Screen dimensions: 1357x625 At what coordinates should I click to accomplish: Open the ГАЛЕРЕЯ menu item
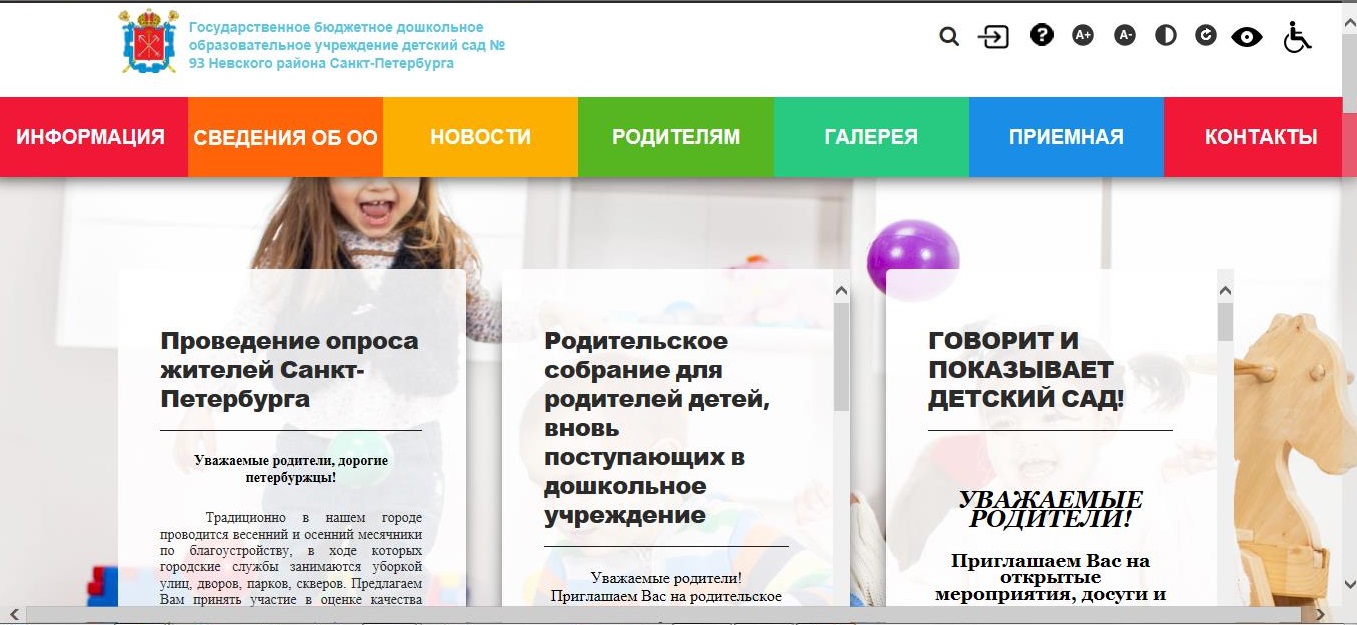pos(871,137)
